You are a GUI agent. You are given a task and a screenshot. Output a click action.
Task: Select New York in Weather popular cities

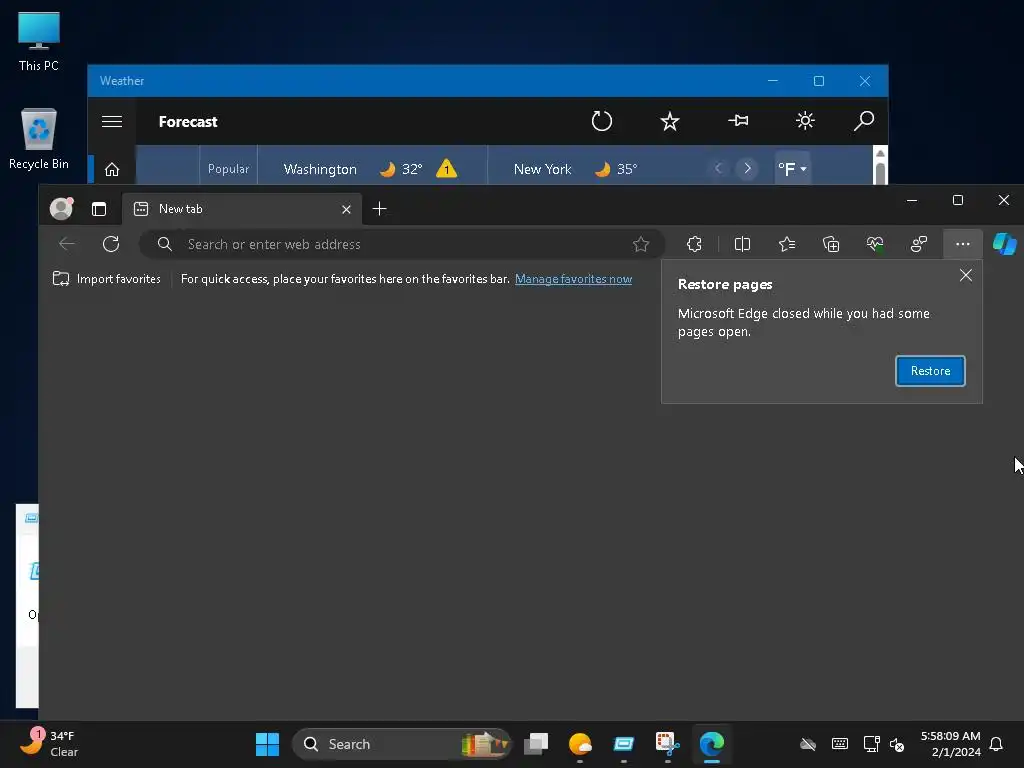click(x=542, y=169)
